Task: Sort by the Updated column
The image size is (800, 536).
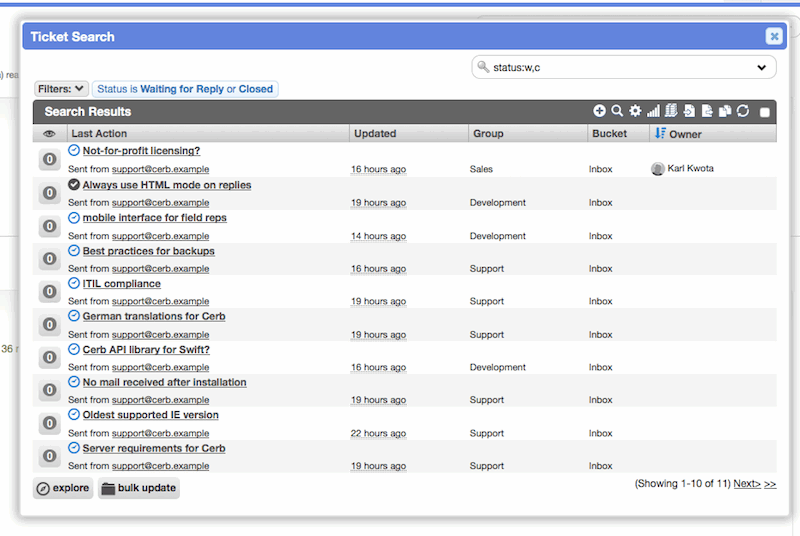Action: pos(375,134)
